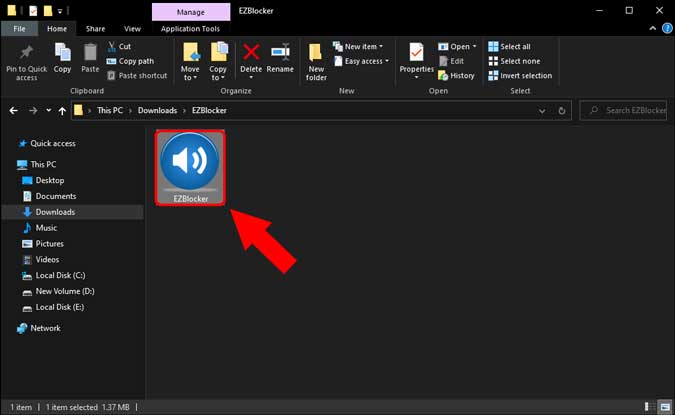The width and height of the screenshot is (675, 415).
Task: Click Select none
Action: coord(514,61)
